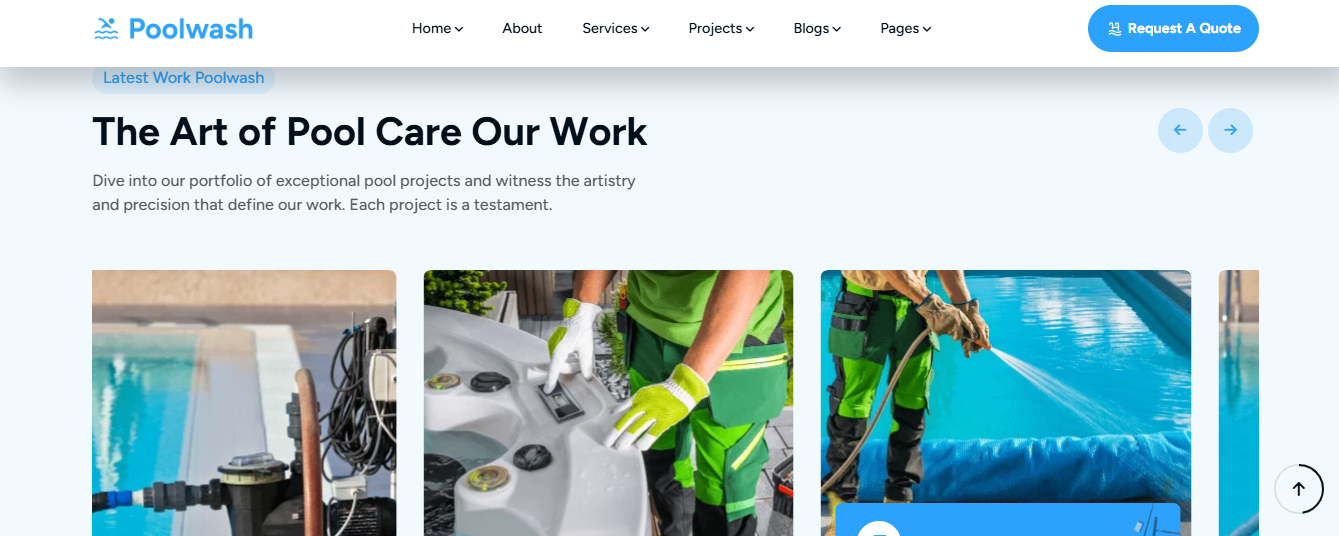Screen dimensions: 1339x536
Task: Open the About page
Action: [x=522, y=28]
